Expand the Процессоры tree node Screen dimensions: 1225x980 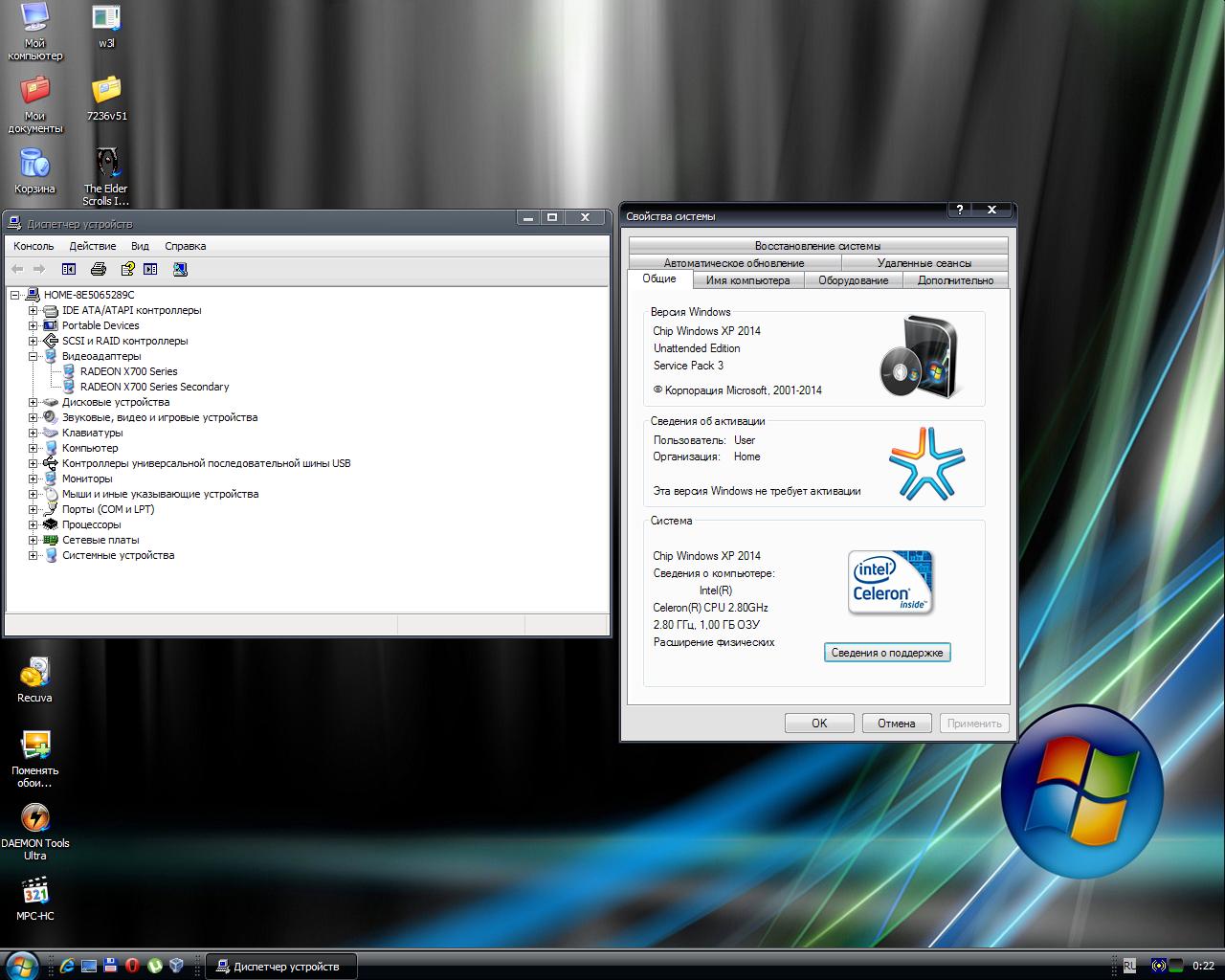(x=33, y=524)
